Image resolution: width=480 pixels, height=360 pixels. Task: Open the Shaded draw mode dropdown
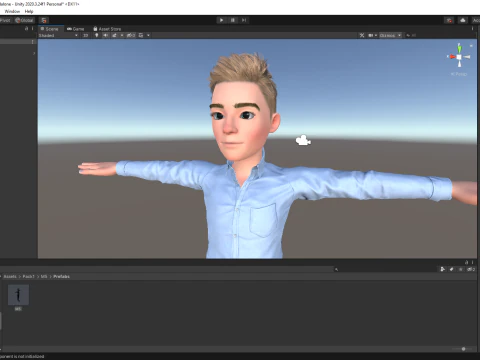point(58,35)
